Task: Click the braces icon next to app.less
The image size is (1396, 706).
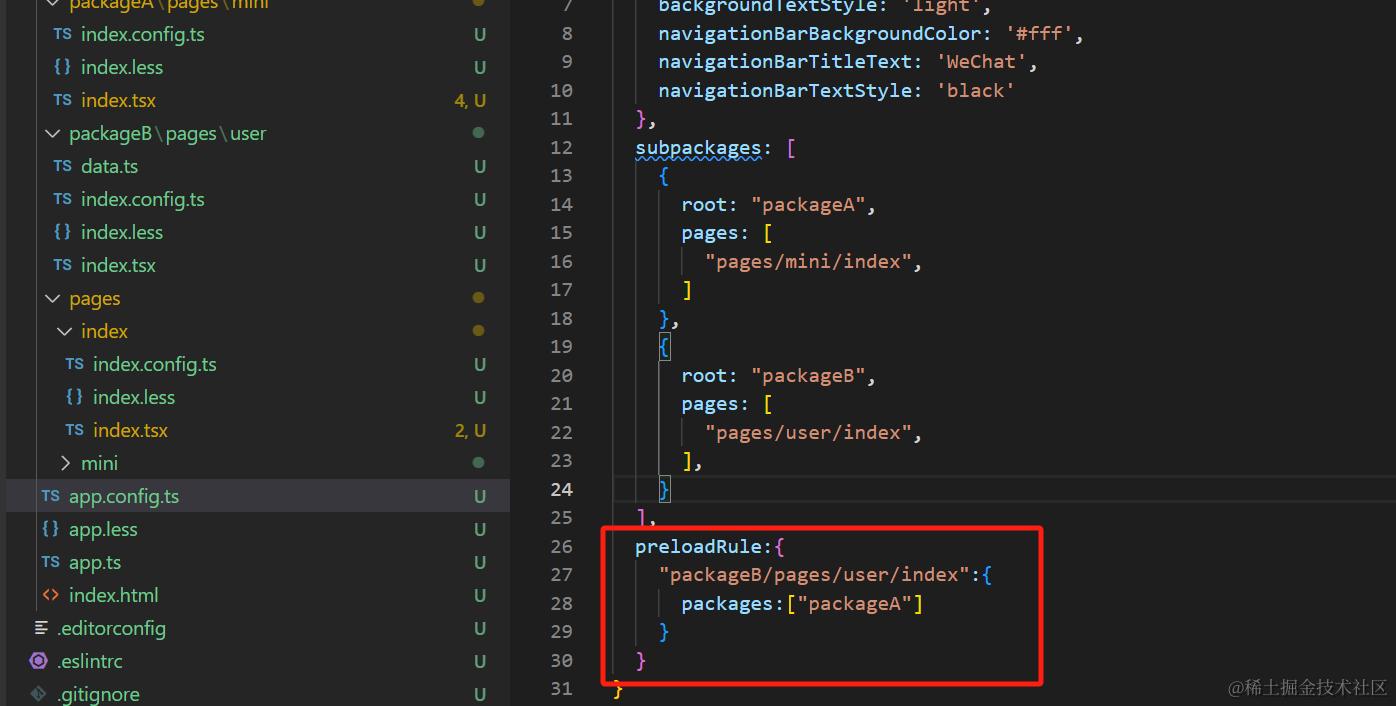Action: (x=50, y=529)
